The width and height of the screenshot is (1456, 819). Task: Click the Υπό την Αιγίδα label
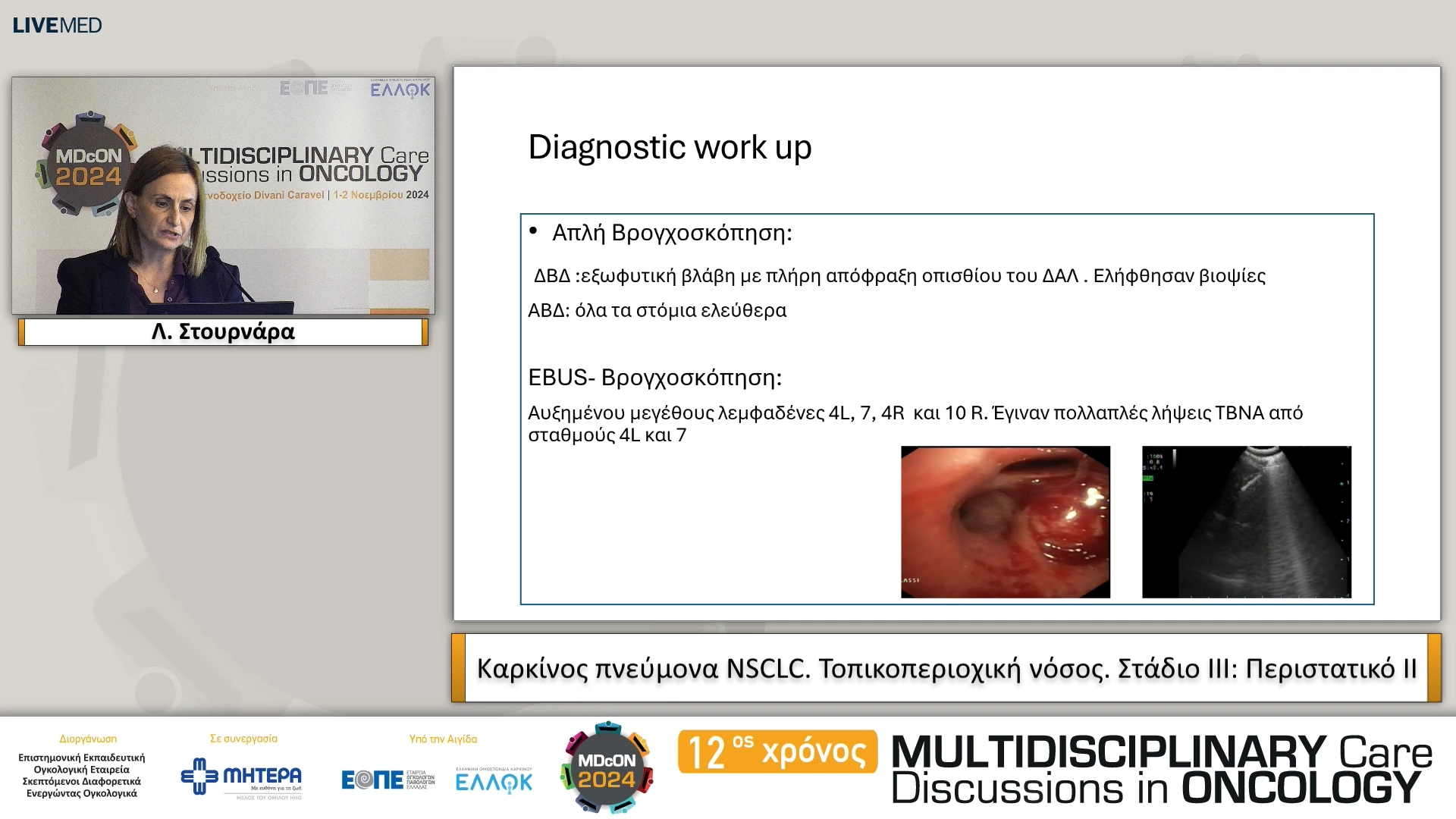[443, 739]
